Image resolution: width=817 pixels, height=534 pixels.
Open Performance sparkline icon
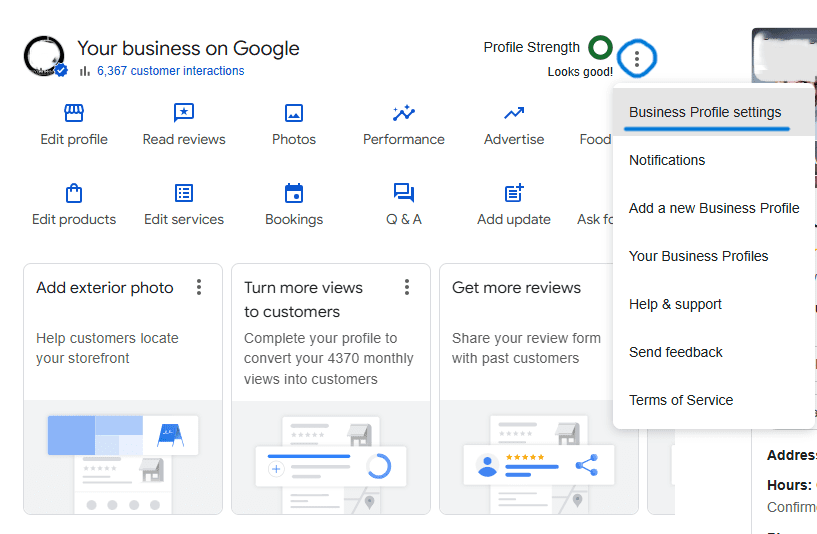404,113
